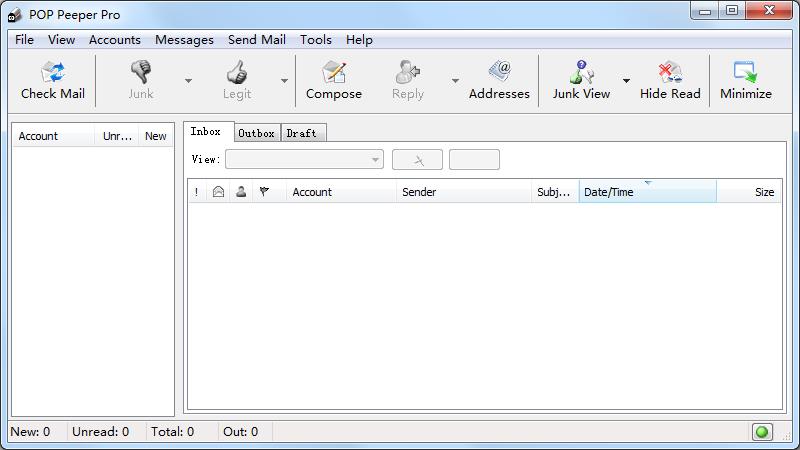800x450 pixels.
Task: Click the Unread header in accounts list
Action: pyautogui.click(x=117, y=136)
